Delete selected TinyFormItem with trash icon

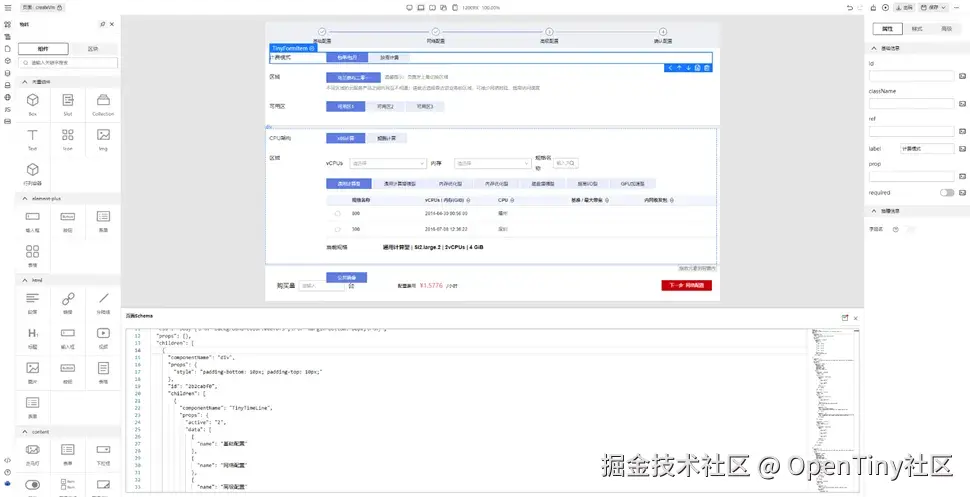point(706,68)
